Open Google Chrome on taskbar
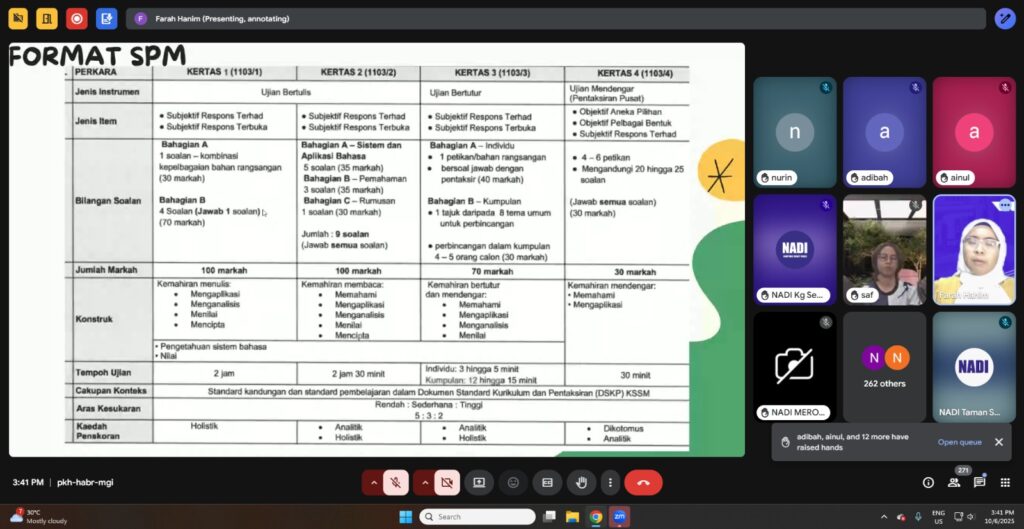 (596, 517)
